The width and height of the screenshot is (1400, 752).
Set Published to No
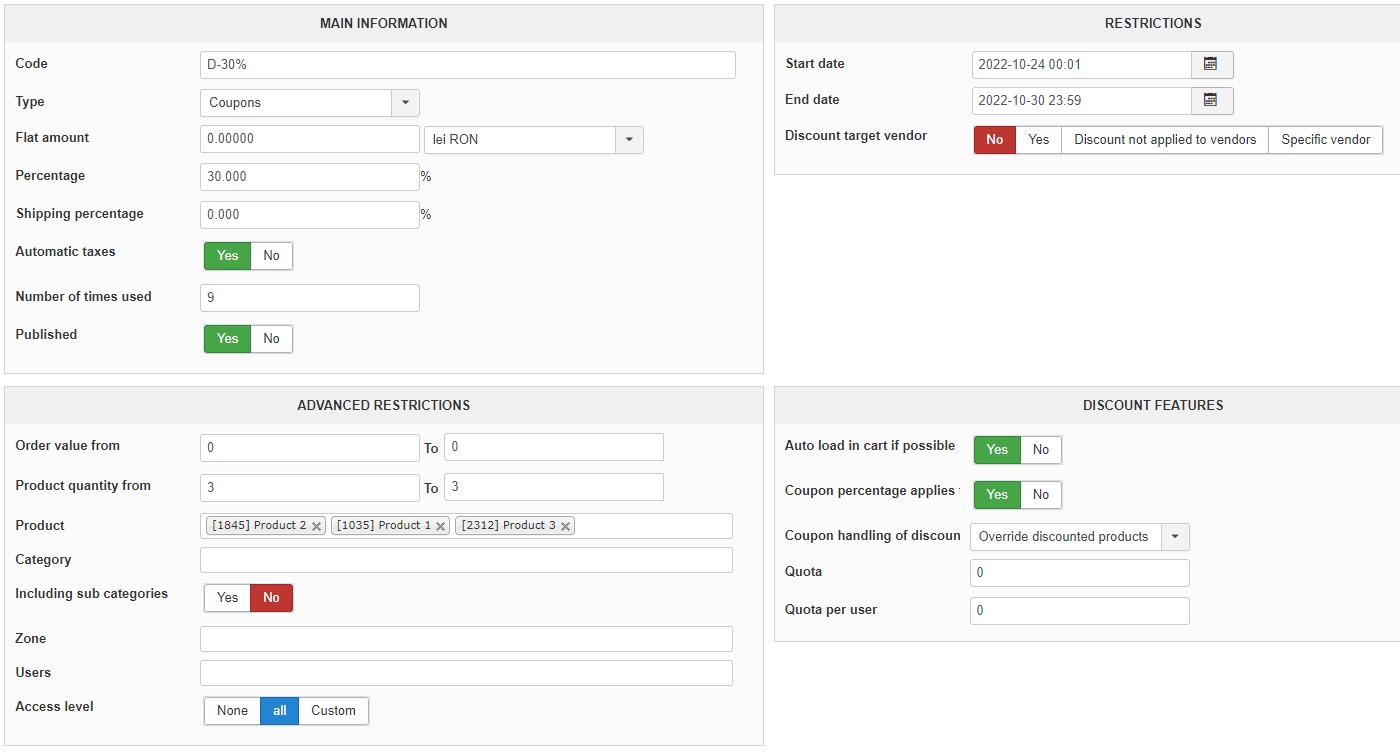pos(271,339)
